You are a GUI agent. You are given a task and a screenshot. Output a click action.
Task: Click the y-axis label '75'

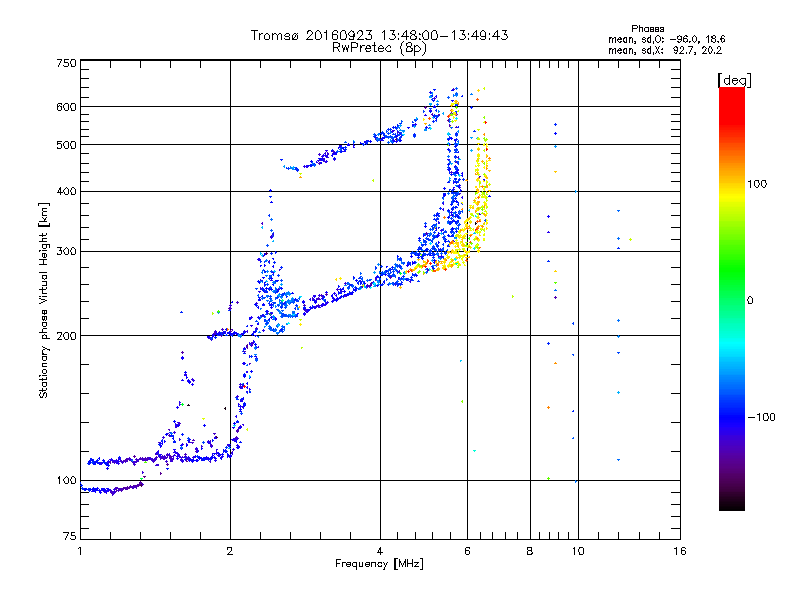[x=70, y=536]
